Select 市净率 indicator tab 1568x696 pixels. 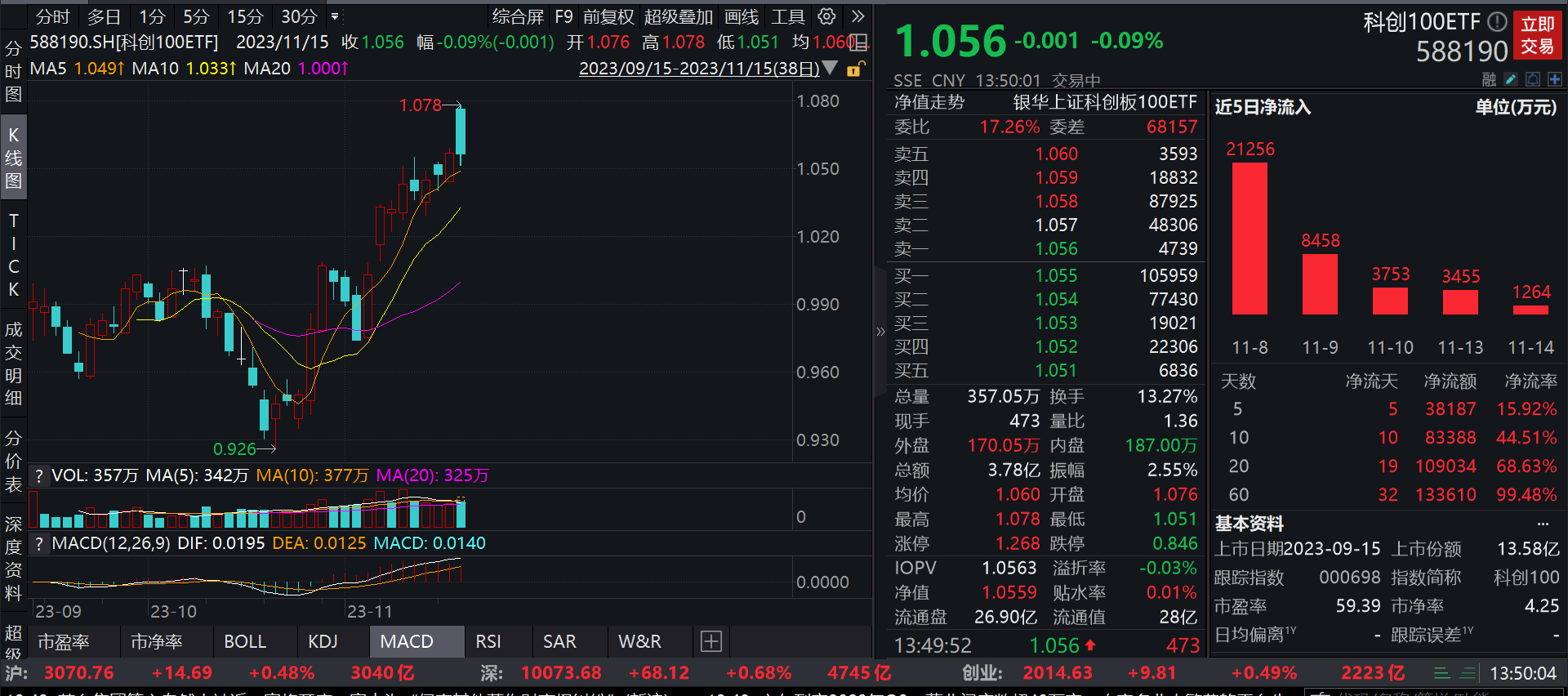(x=157, y=641)
